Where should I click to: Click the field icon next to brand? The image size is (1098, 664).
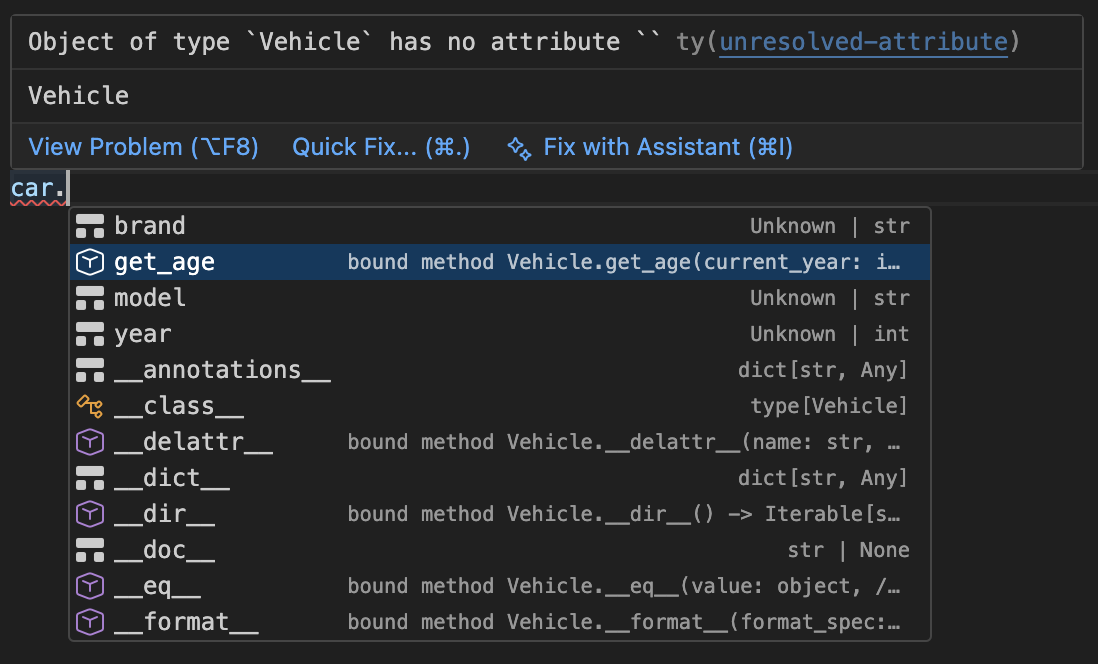90,226
